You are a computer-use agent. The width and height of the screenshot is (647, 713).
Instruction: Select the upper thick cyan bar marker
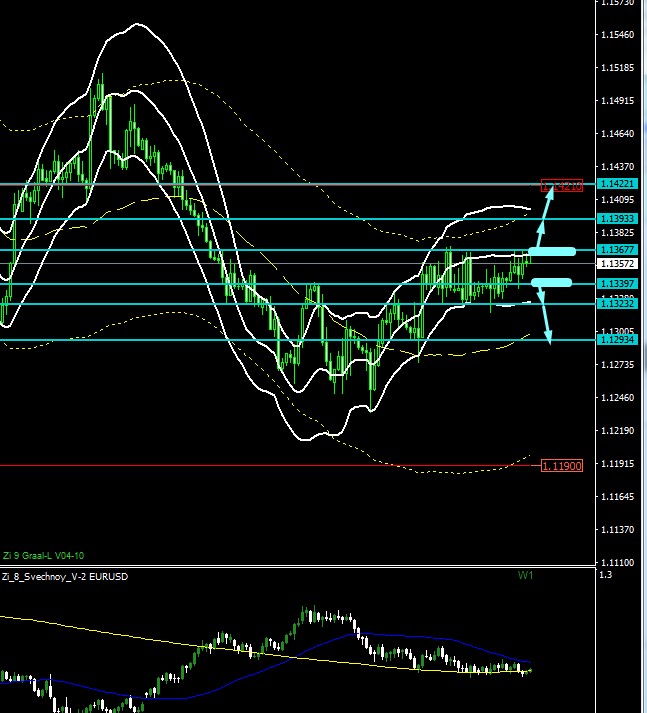(x=551, y=250)
